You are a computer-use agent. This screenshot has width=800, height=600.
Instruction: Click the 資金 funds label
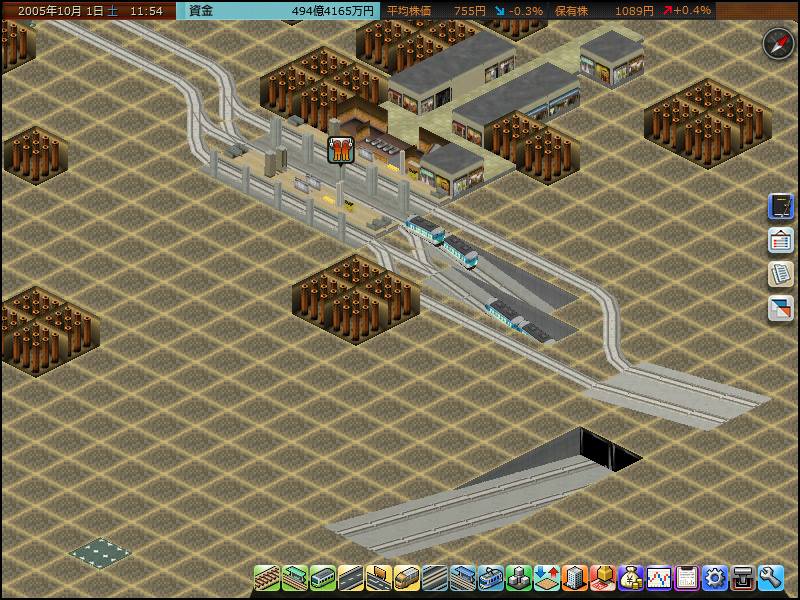tap(201, 11)
